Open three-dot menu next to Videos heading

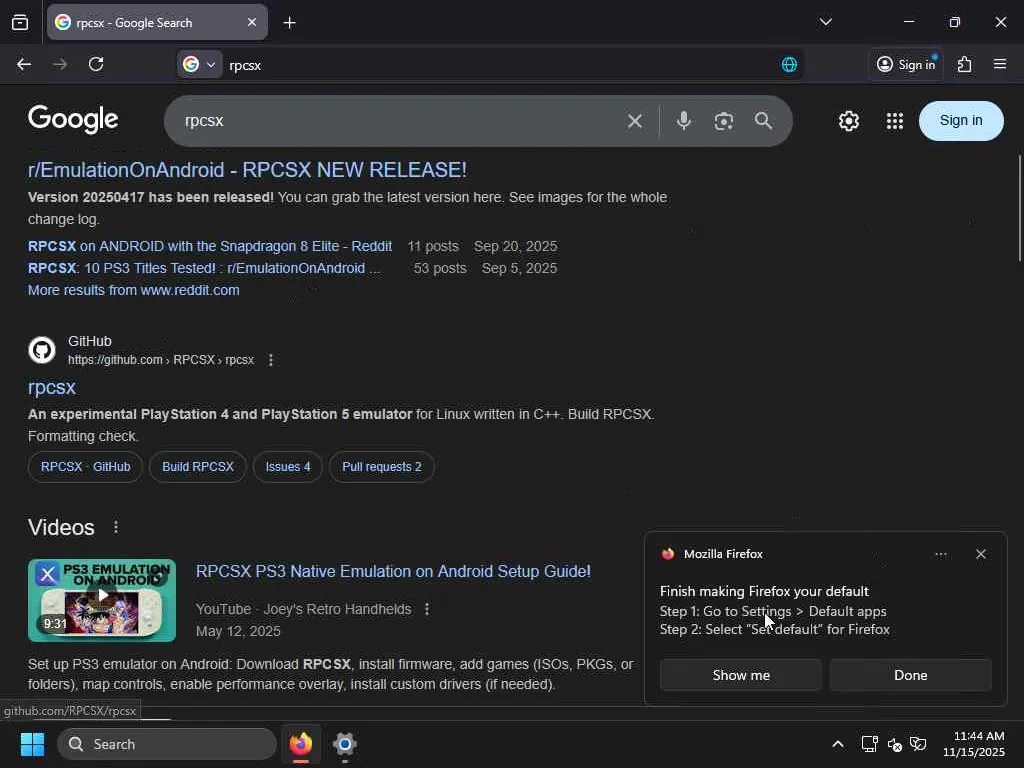coord(116,527)
